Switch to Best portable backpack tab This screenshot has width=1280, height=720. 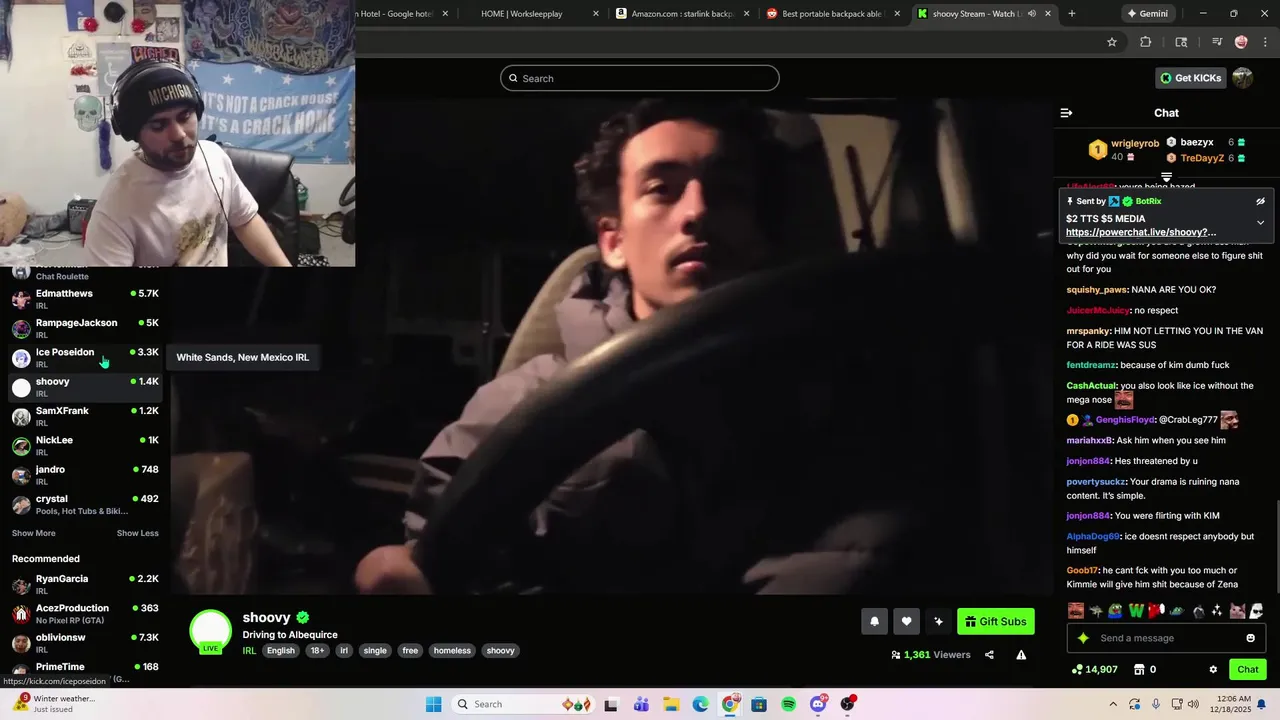(x=832, y=14)
